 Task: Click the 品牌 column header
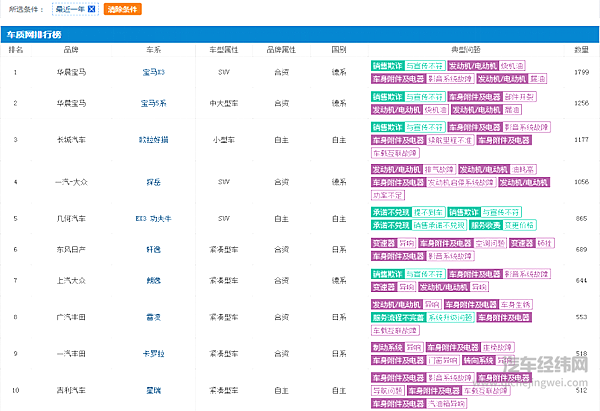(x=71, y=50)
